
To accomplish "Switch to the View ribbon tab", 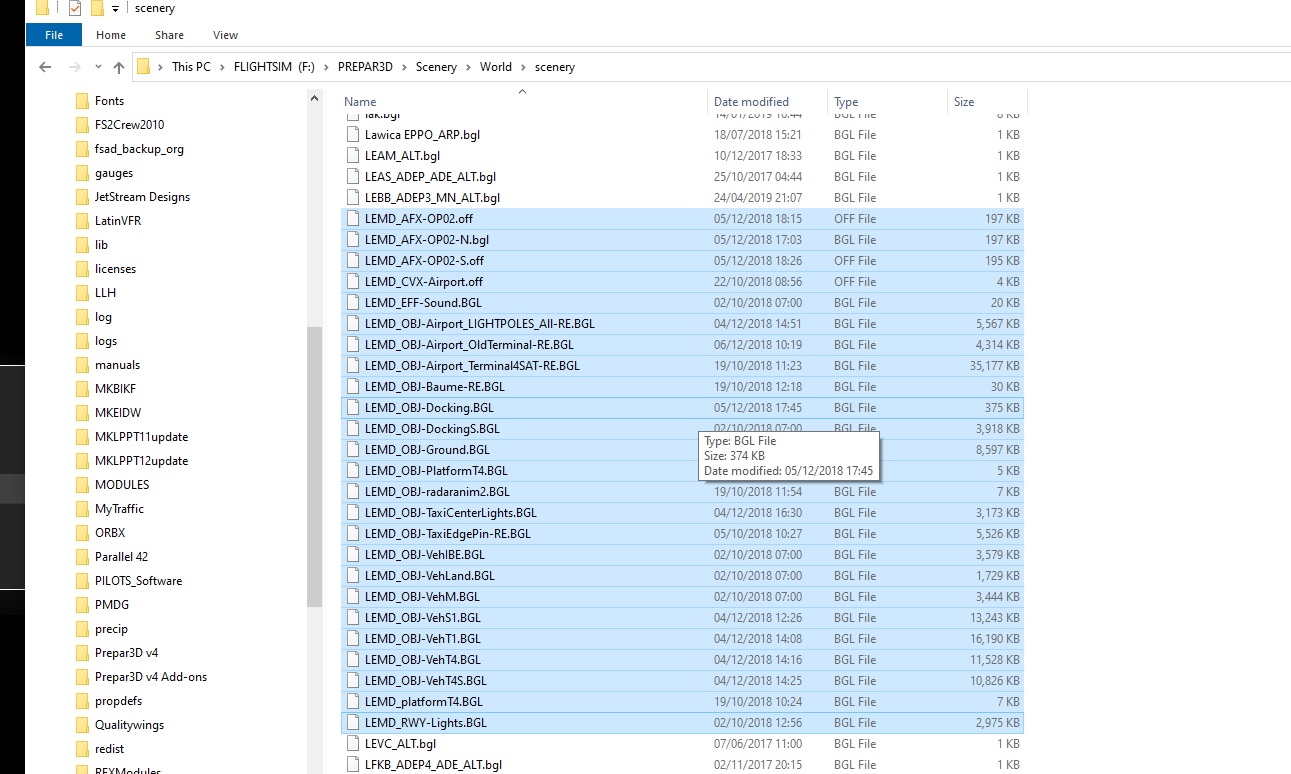I will click(225, 35).
